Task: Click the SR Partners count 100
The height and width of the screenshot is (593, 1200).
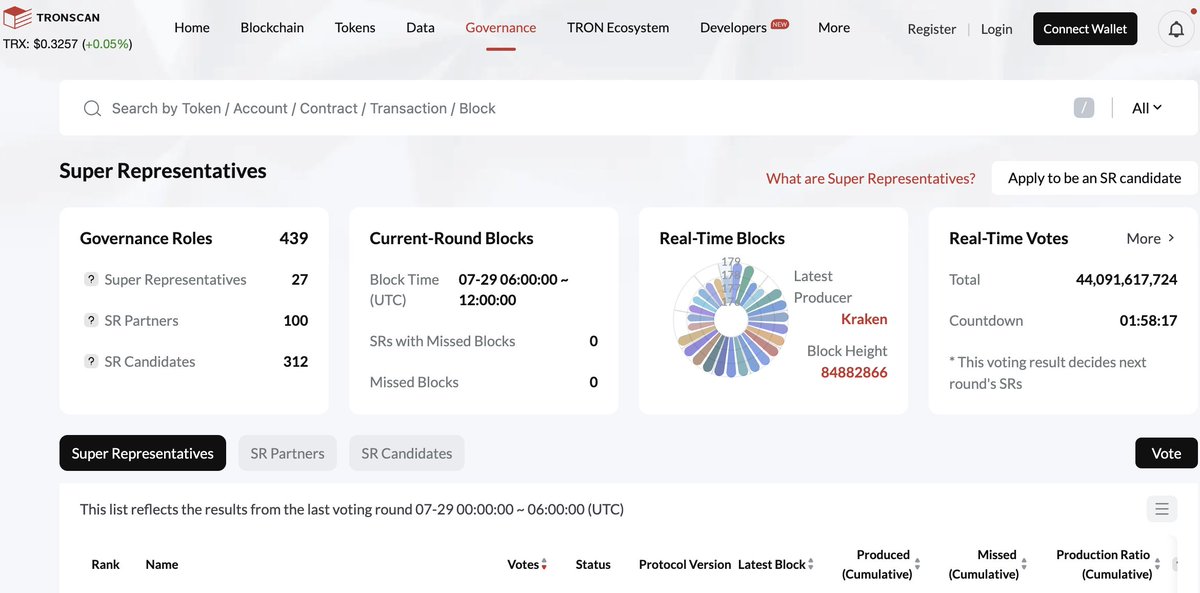Action: (296, 321)
